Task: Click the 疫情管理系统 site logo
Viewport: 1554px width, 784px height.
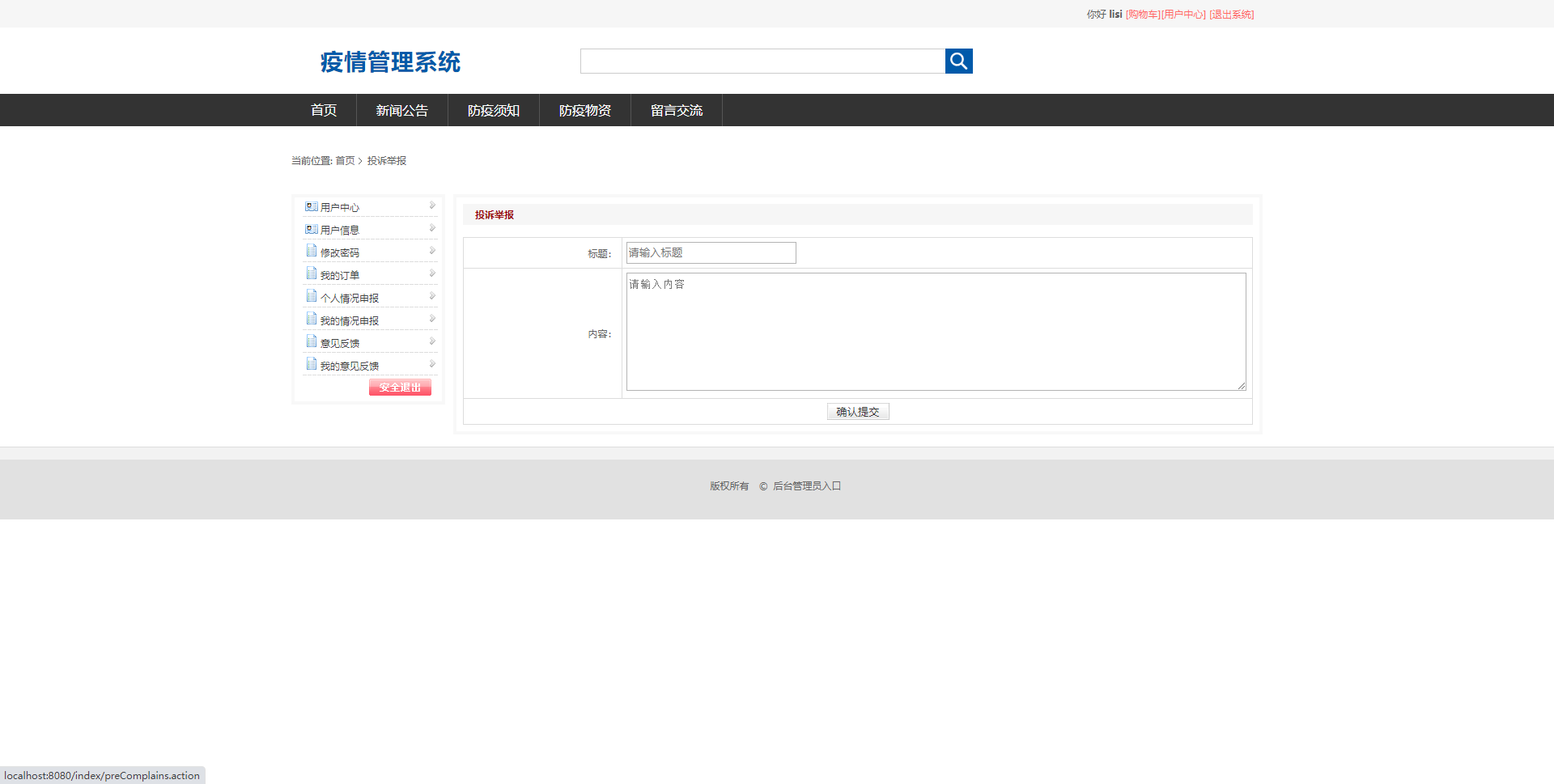Action: click(390, 61)
